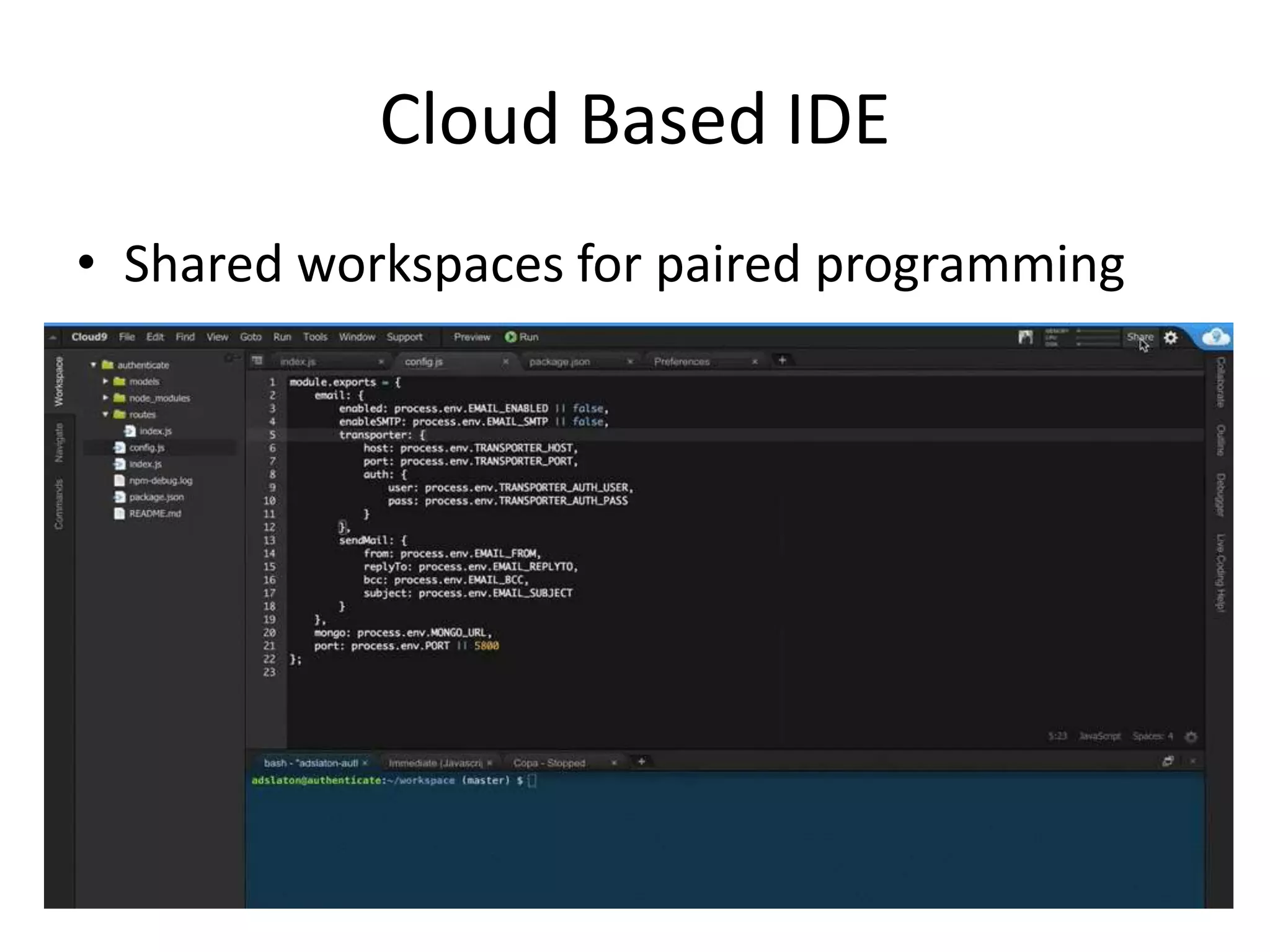Close the index.js editor tab
This screenshot has width=1270, height=952.
point(381,361)
